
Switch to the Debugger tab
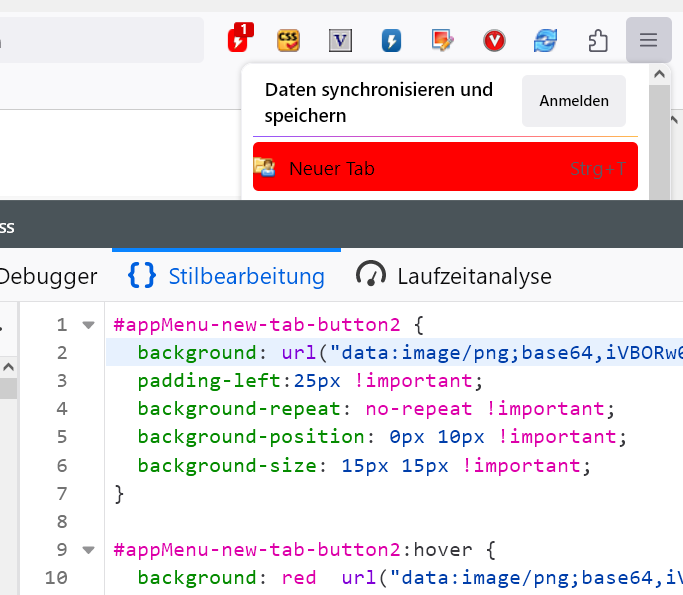pyautogui.click(x=48, y=275)
